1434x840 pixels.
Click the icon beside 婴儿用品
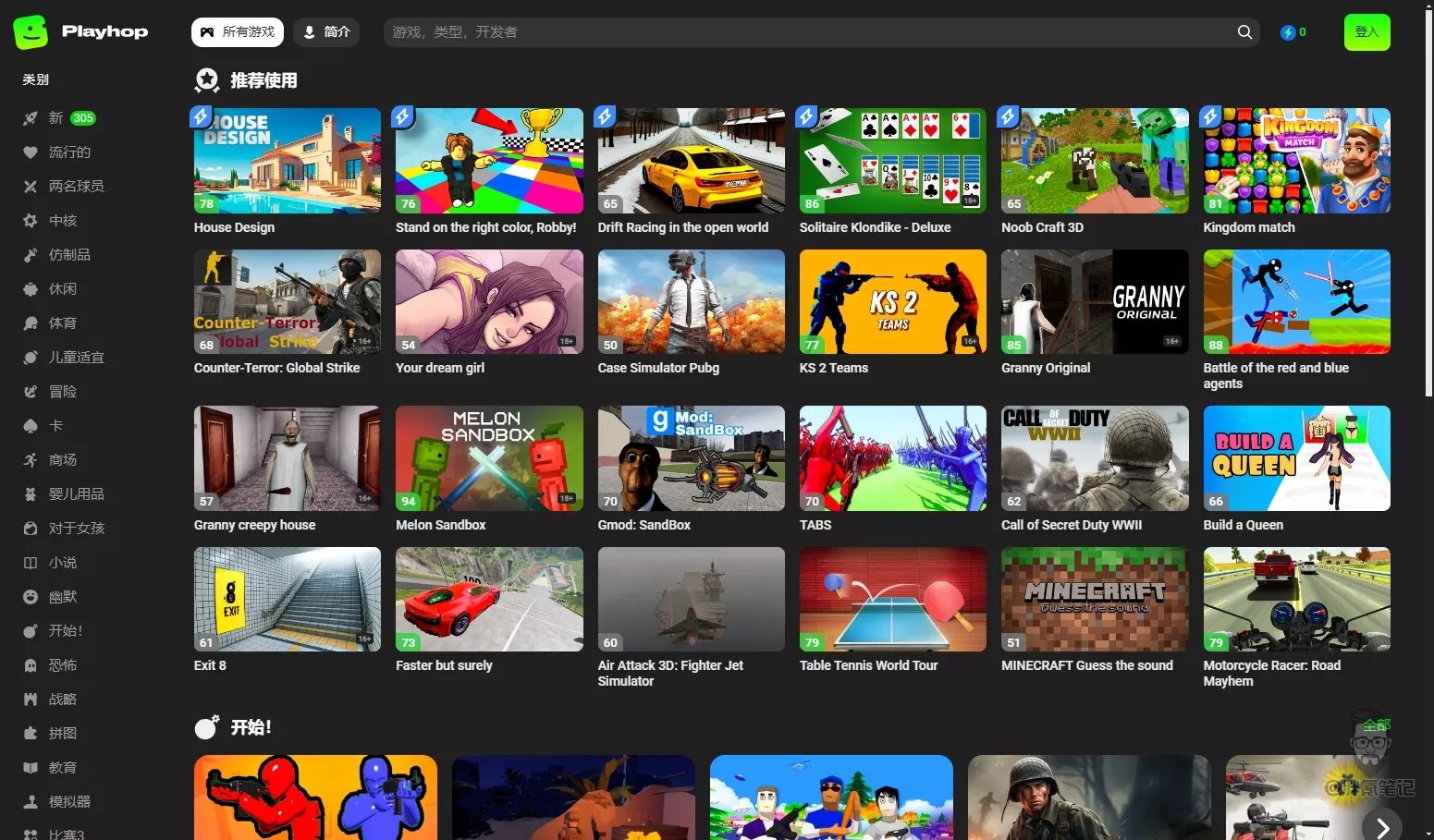pyautogui.click(x=31, y=494)
